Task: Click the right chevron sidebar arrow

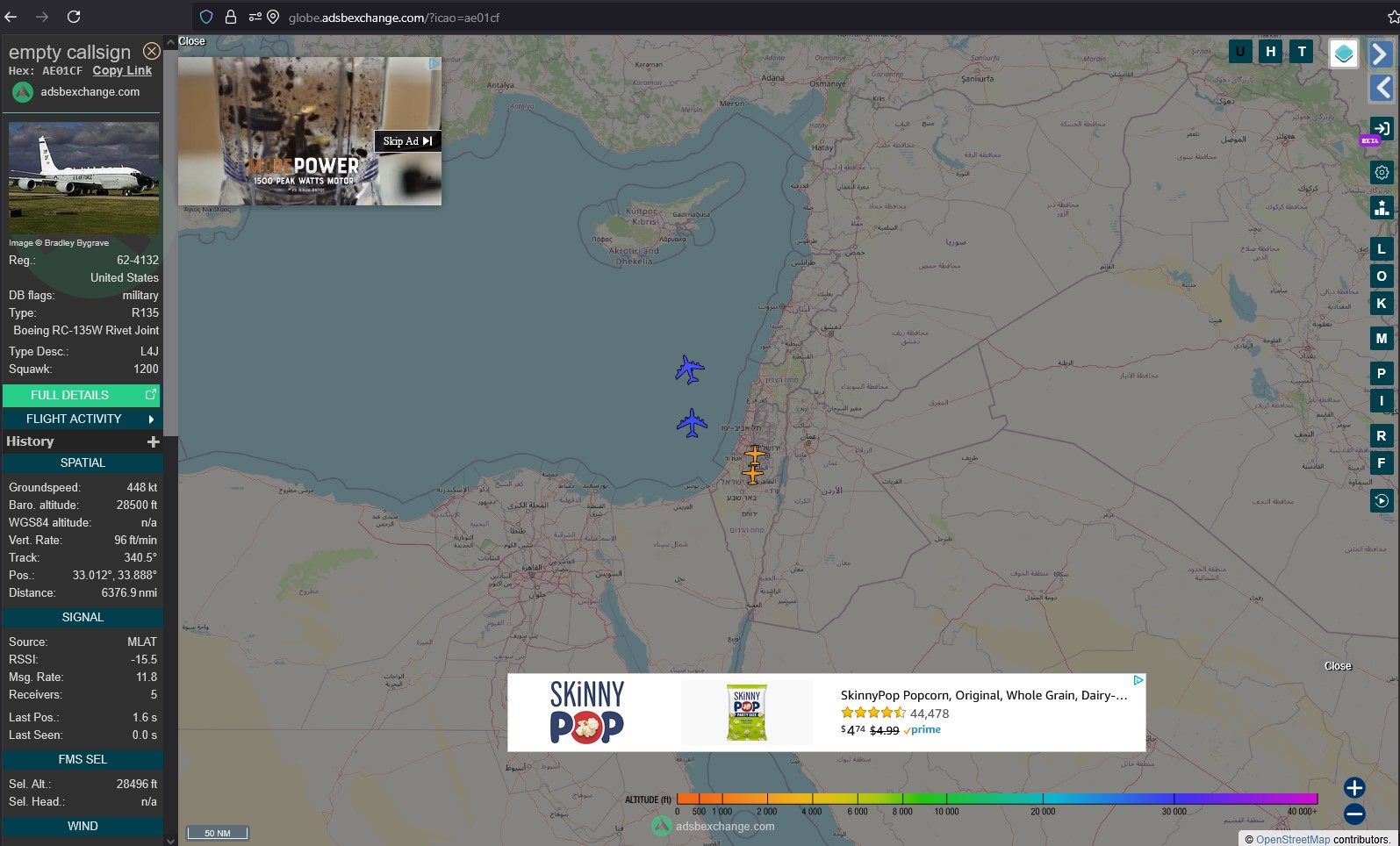Action: pos(1381,54)
